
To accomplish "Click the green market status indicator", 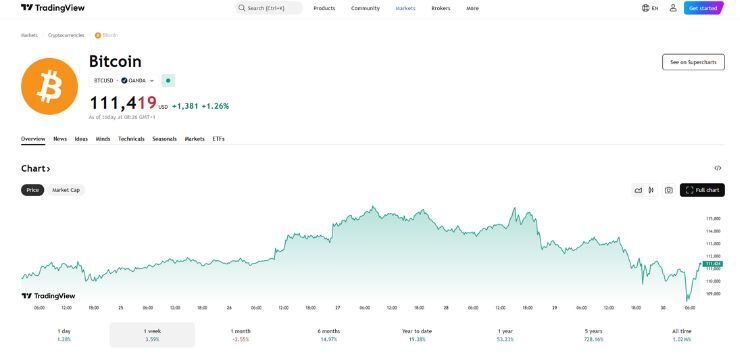I will coord(168,81).
